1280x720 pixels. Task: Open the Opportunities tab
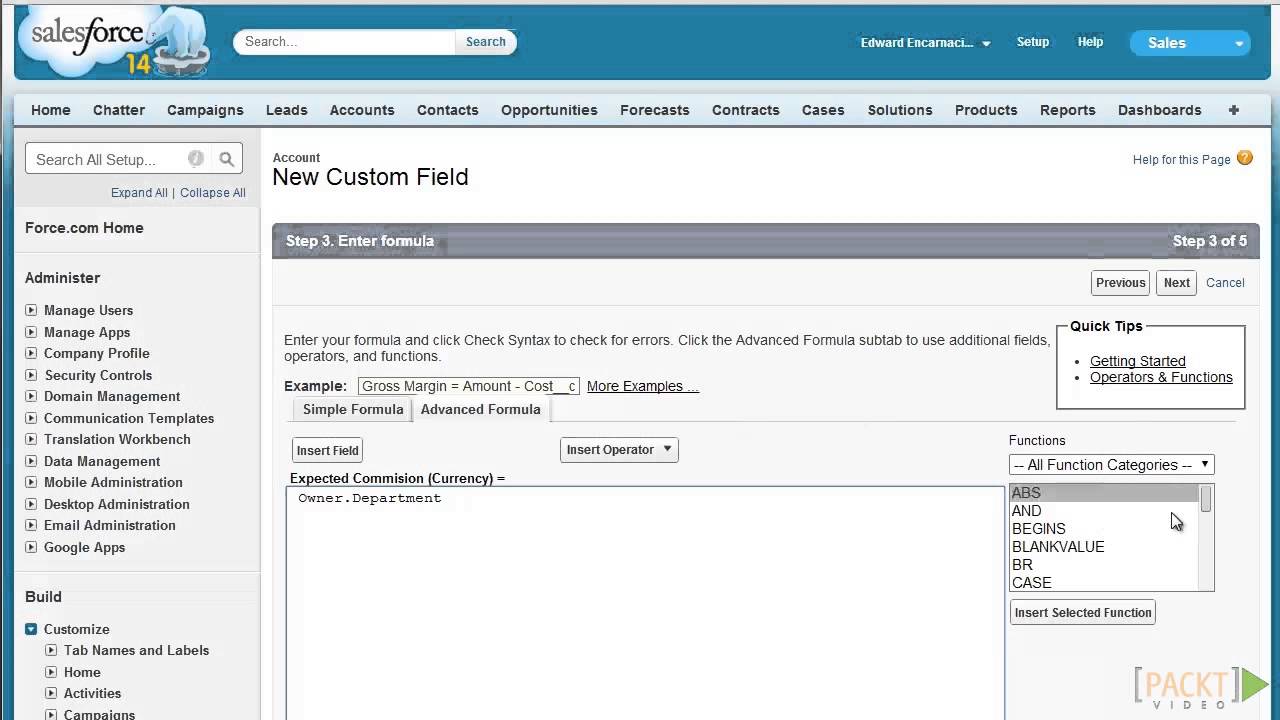point(549,110)
